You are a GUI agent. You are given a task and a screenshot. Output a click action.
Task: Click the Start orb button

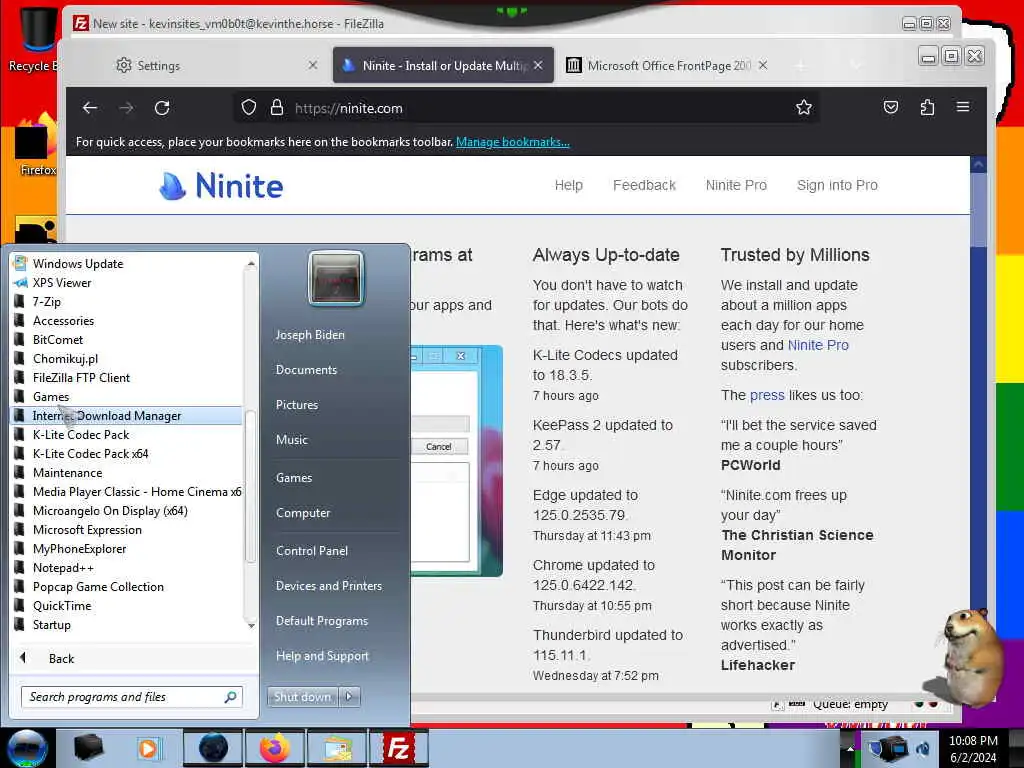tap(27, 748)
